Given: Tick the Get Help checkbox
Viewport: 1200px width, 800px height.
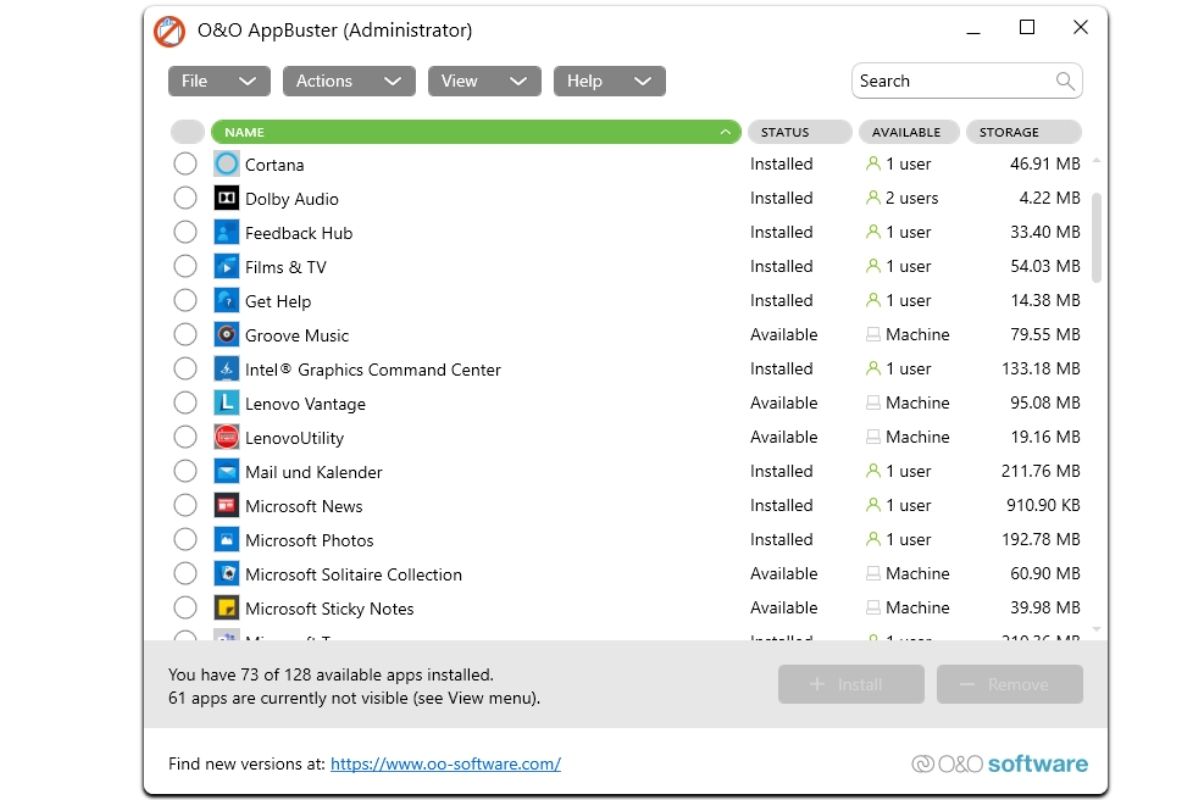Looking at the screenshot, I should (185, 300).
